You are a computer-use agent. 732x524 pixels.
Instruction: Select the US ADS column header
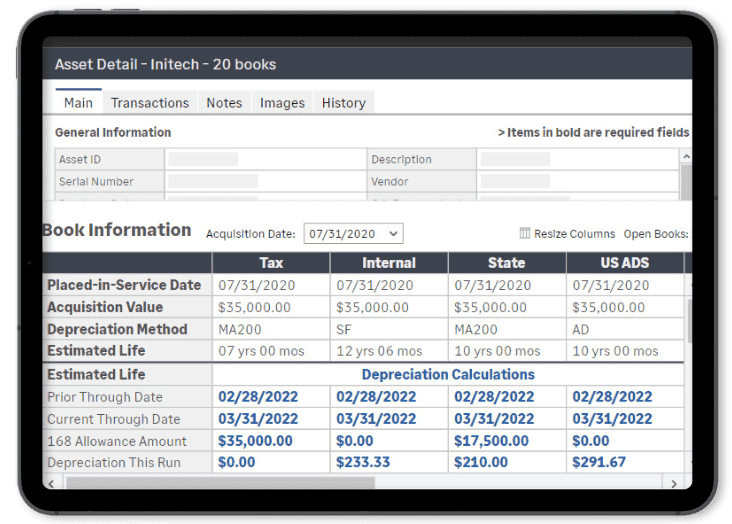[625, 262]
